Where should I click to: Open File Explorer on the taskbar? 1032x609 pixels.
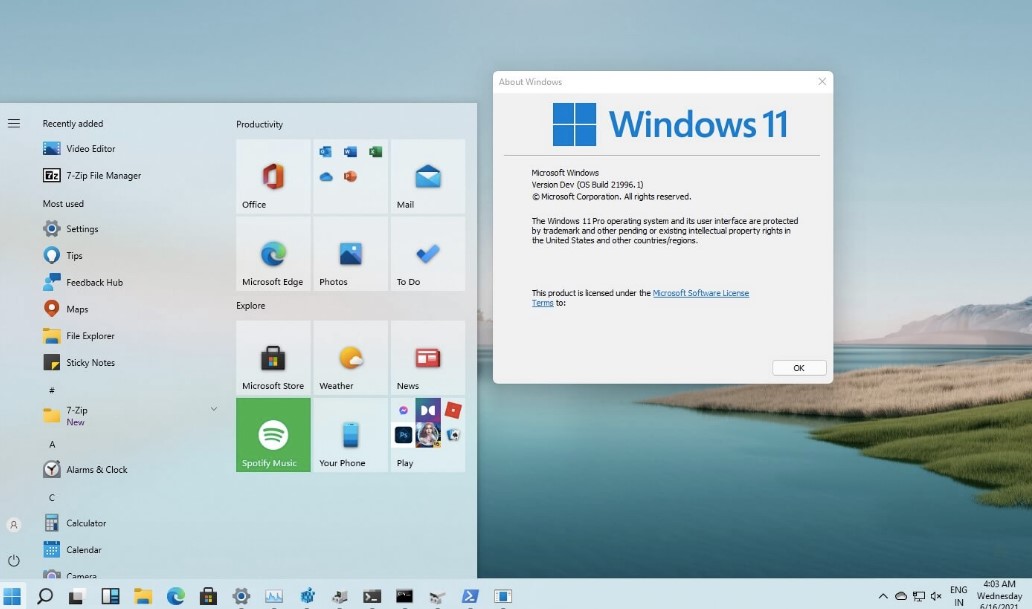coord(143,596)
